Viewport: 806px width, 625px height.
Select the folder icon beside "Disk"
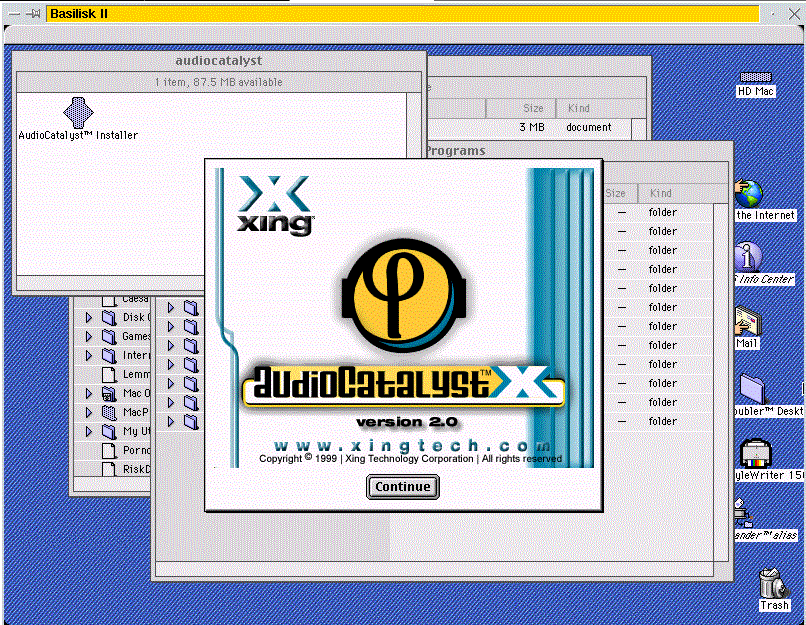point(109,318)
